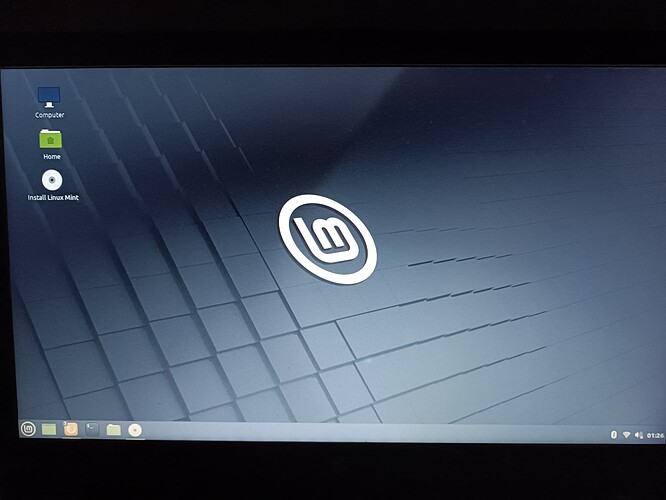Open the sound volume tray icon
Image resolution: width=666 pixels, height=500 pixels.
638,435
